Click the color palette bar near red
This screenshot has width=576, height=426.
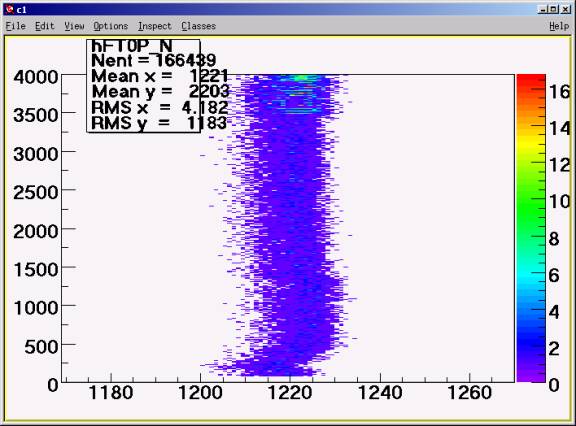pyautogui.click(x=531, y=83)
